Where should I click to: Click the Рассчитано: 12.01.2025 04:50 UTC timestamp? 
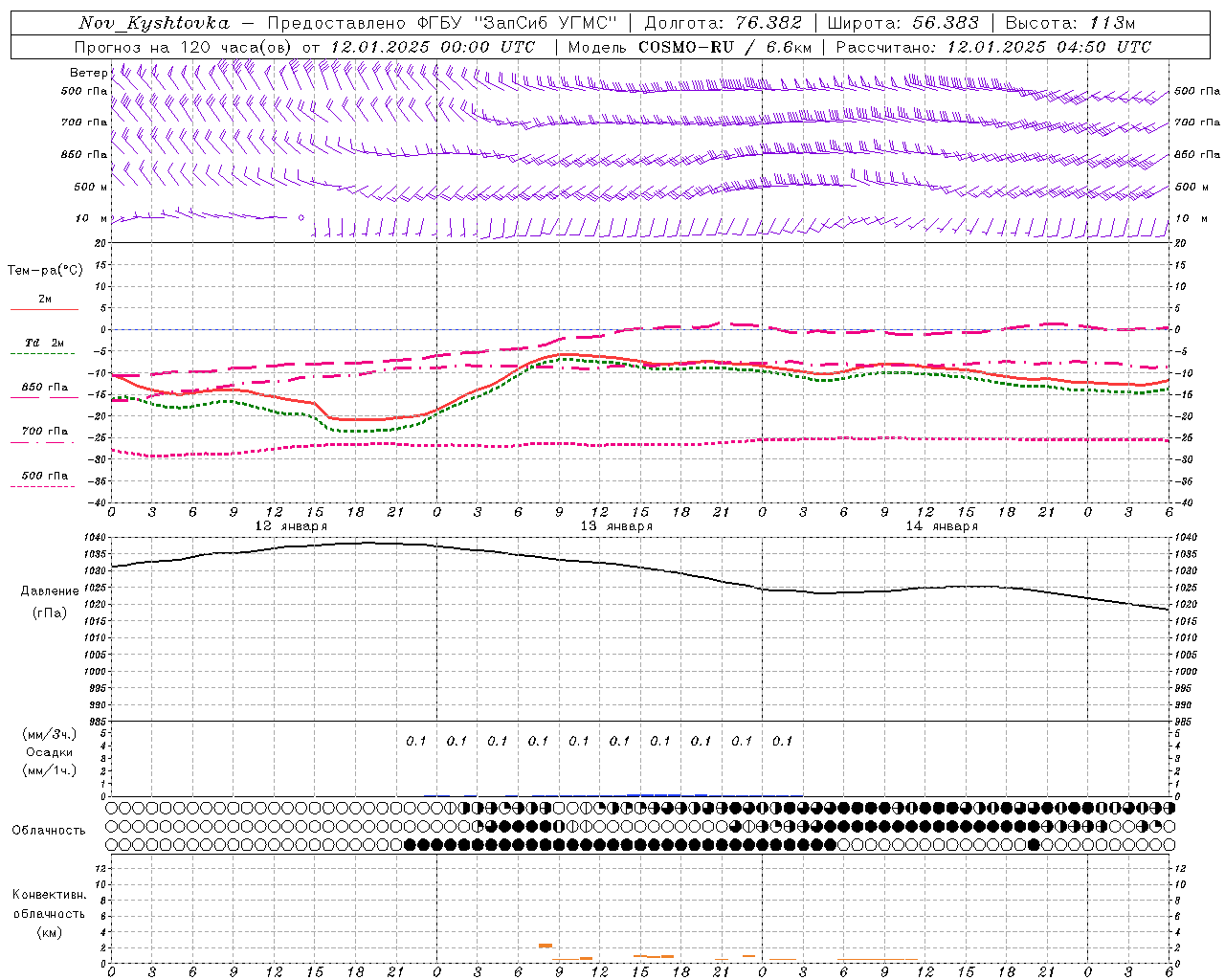coord(993,47)
